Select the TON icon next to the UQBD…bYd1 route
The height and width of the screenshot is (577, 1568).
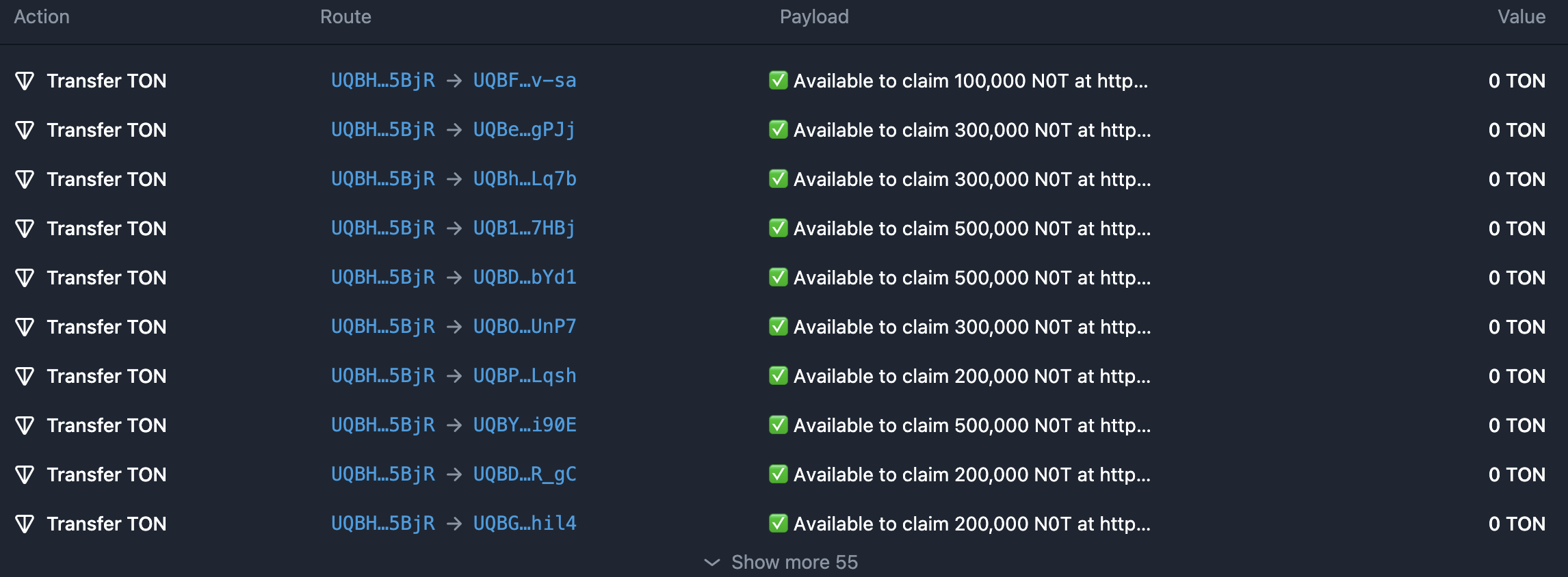click(26, 278)
